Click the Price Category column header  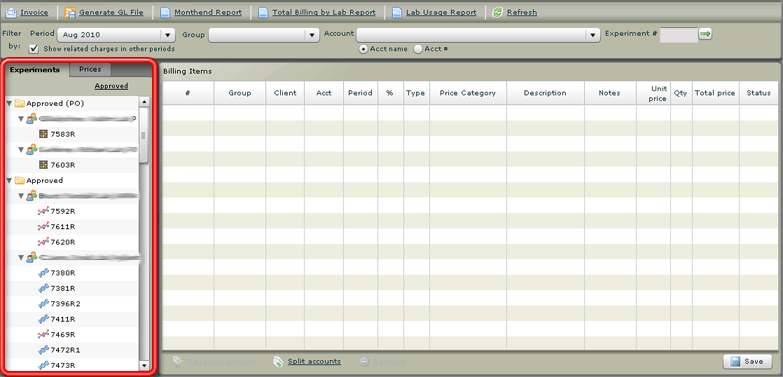point(467,93)
